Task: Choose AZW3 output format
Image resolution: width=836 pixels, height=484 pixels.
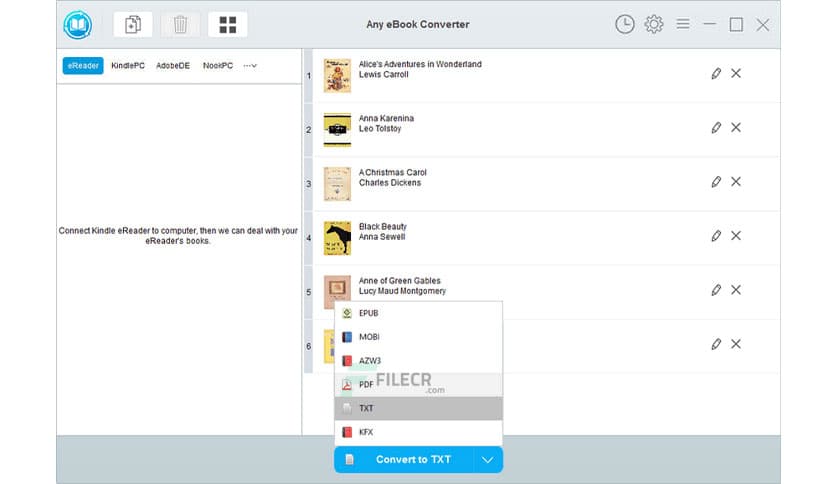Action: 419,361
